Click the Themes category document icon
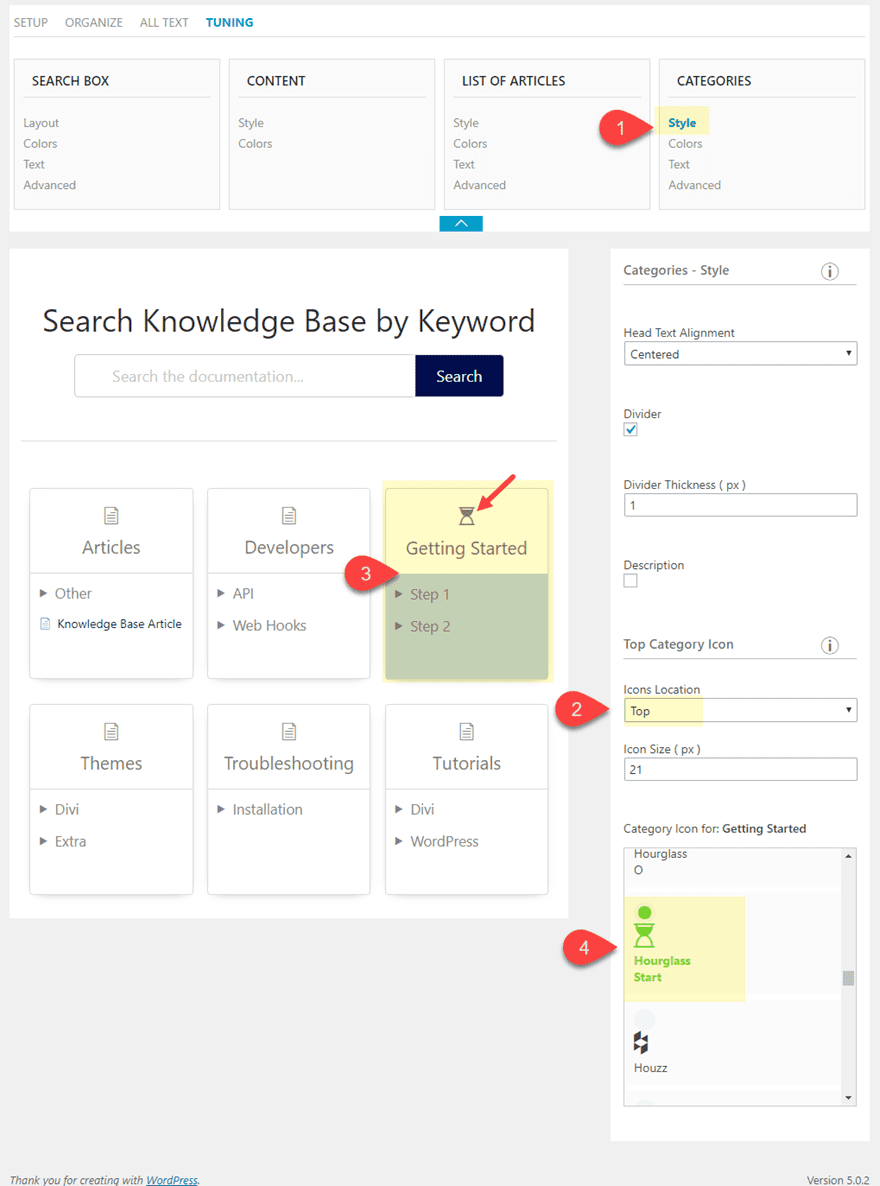The image size is (880, 1186). (x=110, y=730)
